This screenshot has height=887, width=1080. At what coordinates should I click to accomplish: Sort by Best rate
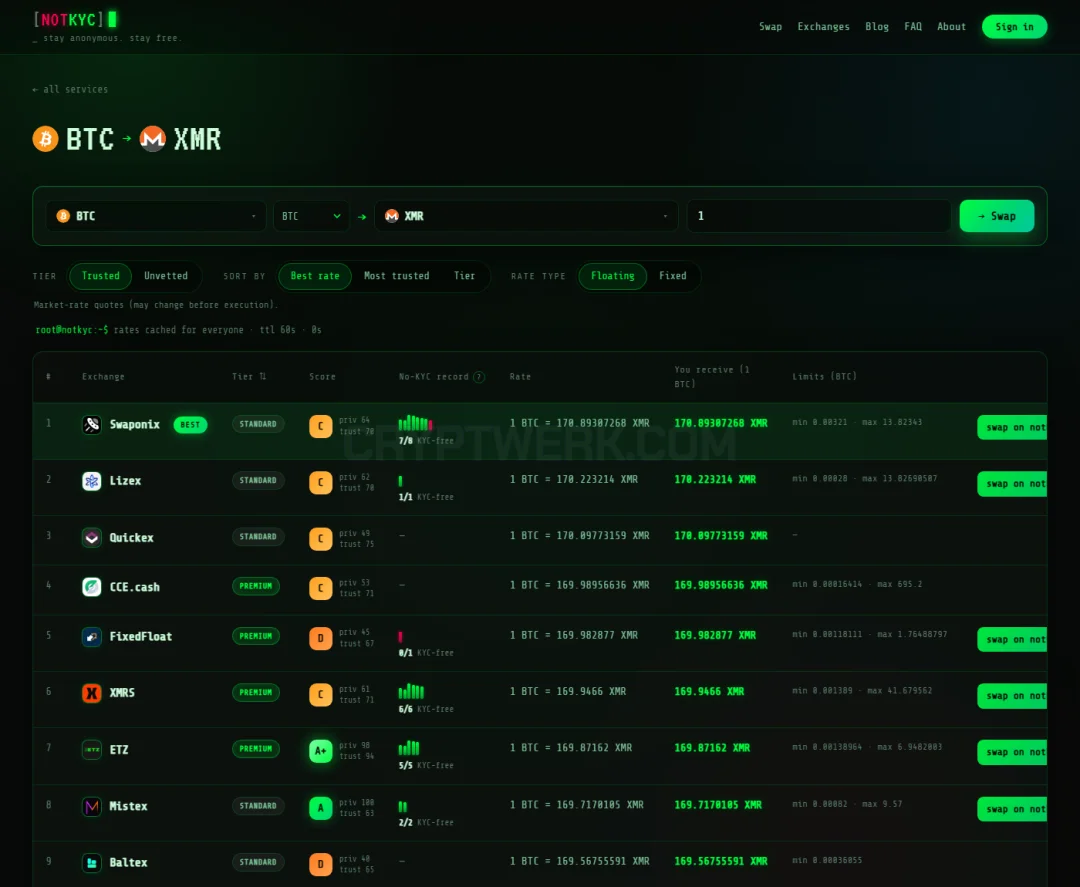pyautogui.click(x=315, y=275)
